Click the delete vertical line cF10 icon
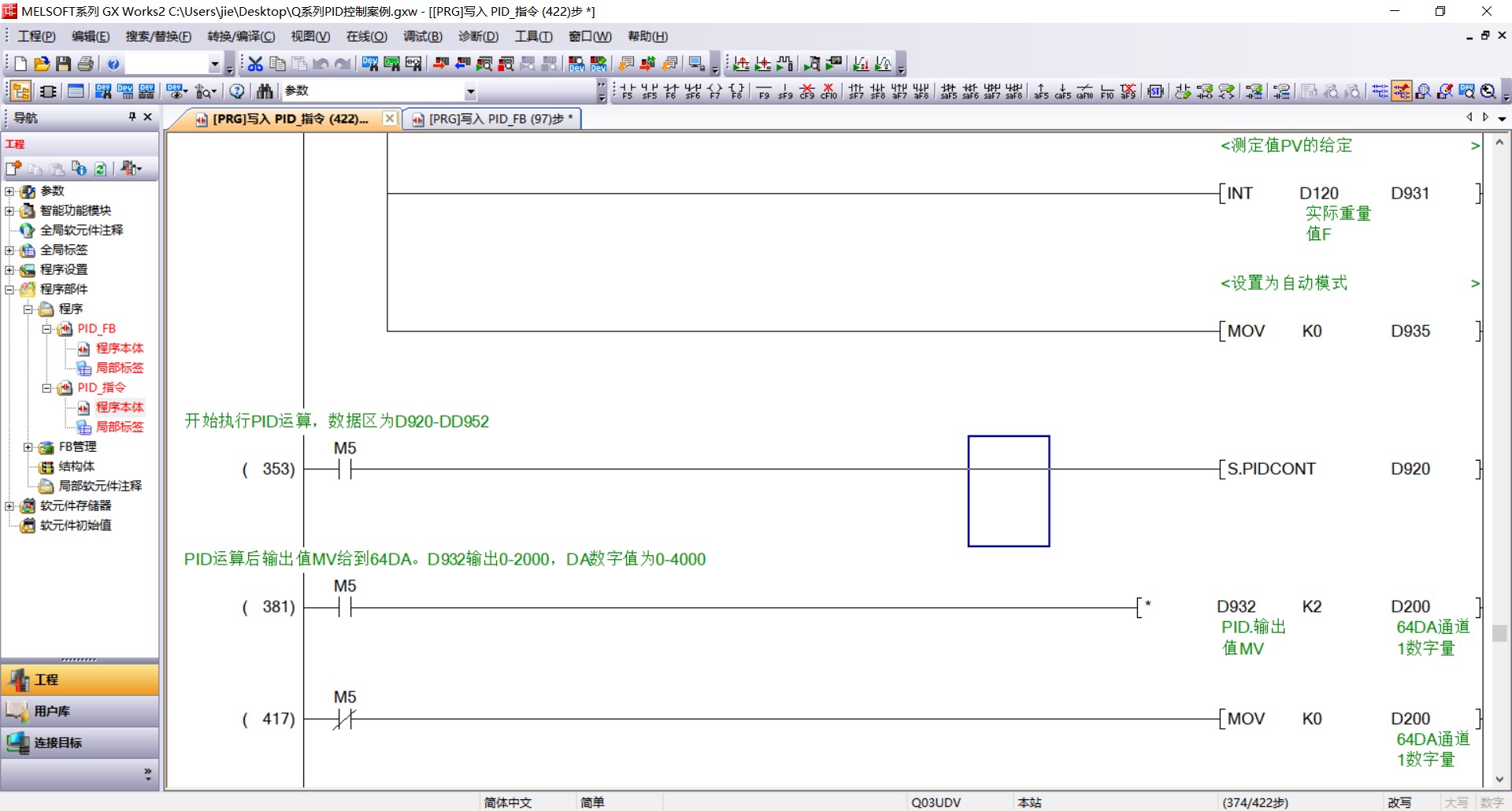The width and height of the screenshot is (1512, 811). pyautogui.click(x=828, y=91)
